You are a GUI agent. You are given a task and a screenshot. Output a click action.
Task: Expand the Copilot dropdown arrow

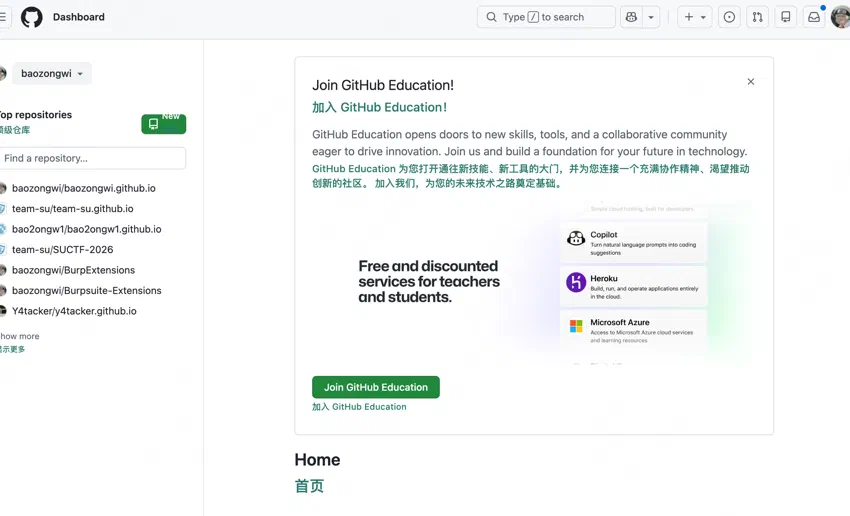pyautogui.click(x=651, y=17)
